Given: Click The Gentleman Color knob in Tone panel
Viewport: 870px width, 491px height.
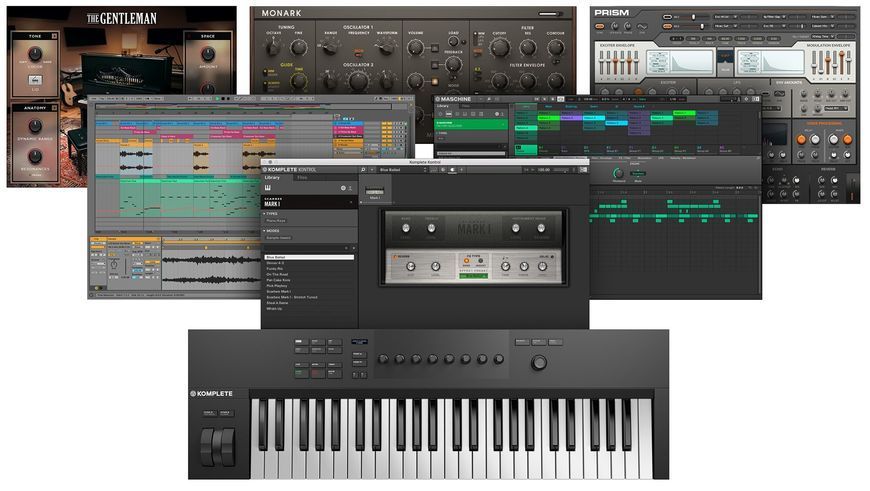Looking at the screenshot, I should (x=35, y=54).
